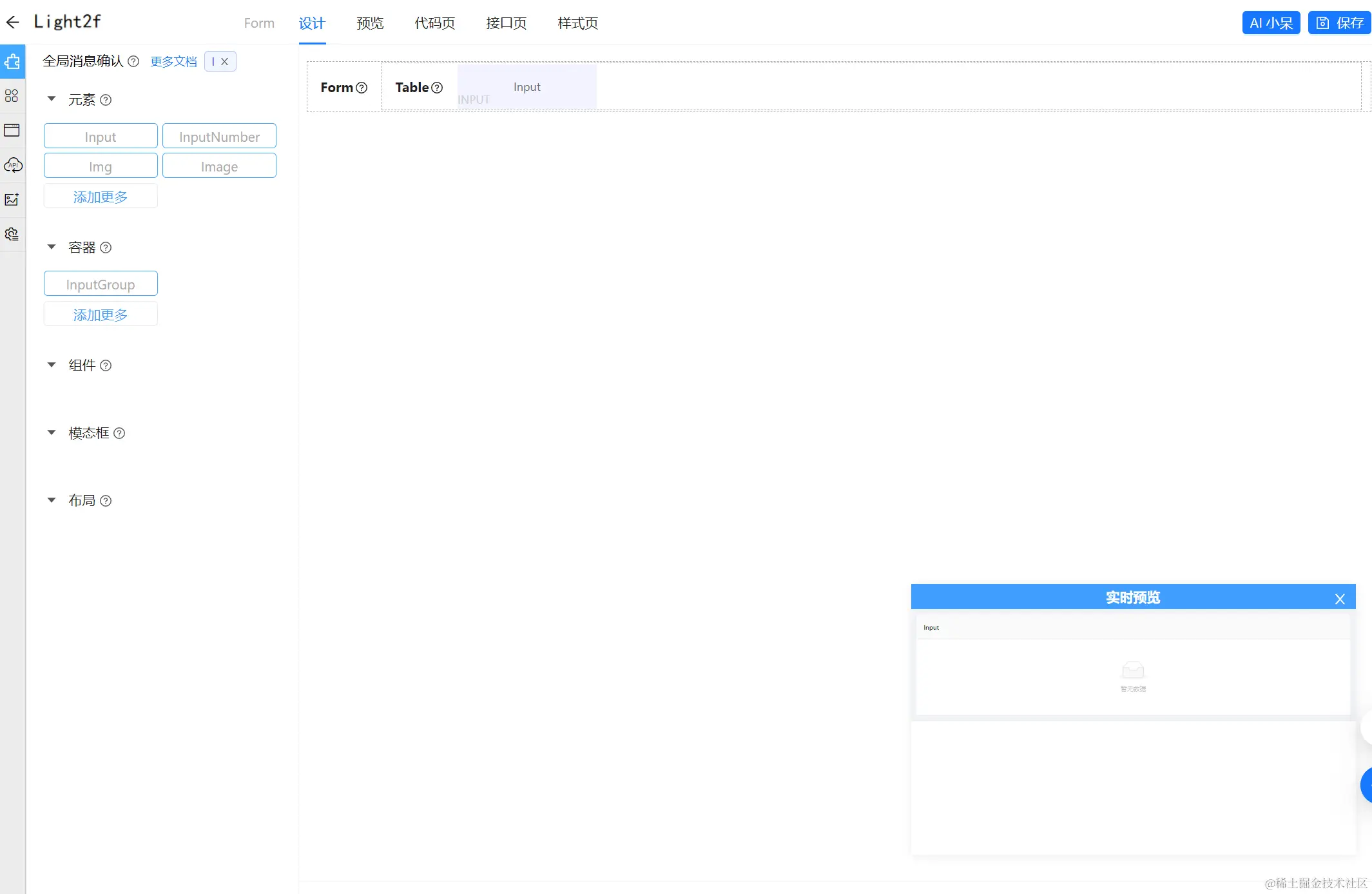1372x894 pixels.
Task: Click help icon next to 全局消息确认
Action: pos(133,61)
